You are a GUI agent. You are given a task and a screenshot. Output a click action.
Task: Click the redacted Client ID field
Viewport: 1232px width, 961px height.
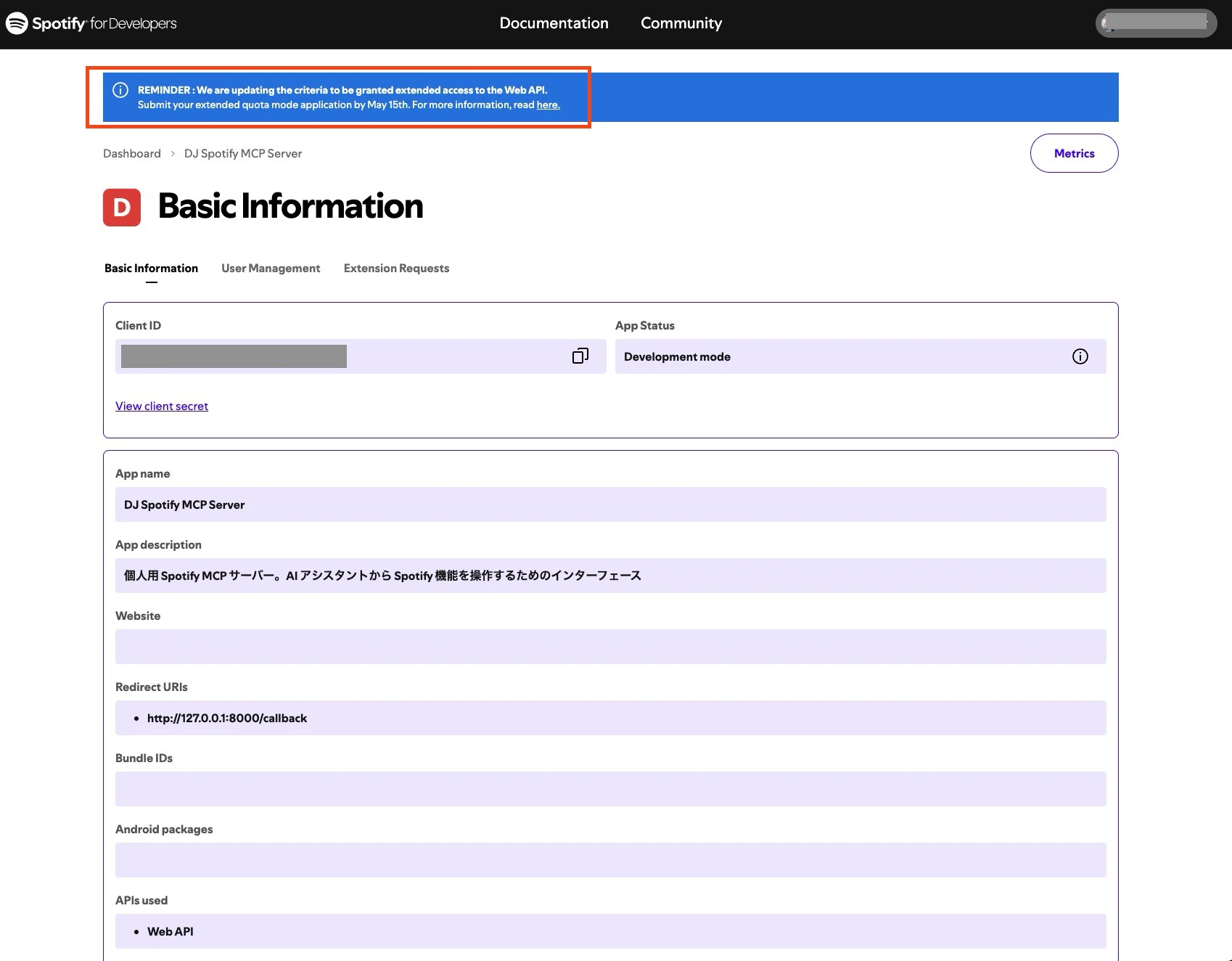pyautogui.click(x=361, y=356)
